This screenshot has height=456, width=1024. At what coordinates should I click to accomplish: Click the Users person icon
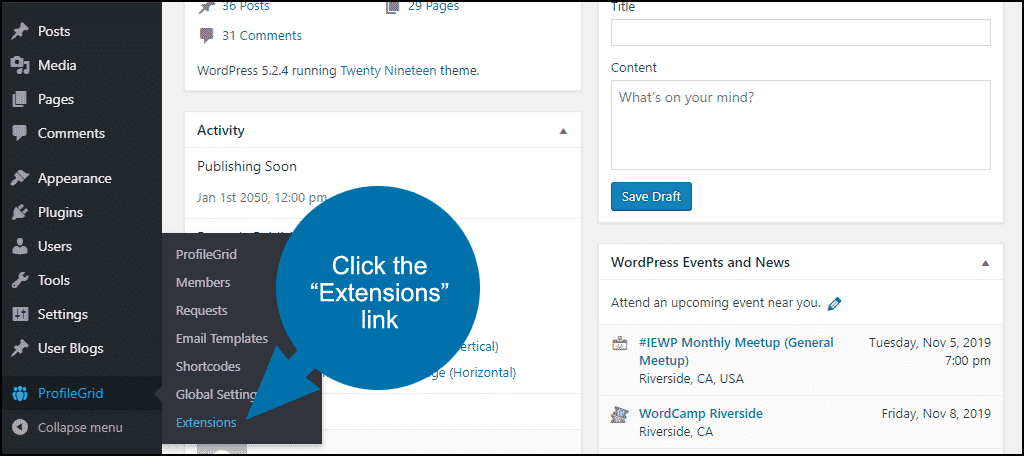tap(20, 246)
